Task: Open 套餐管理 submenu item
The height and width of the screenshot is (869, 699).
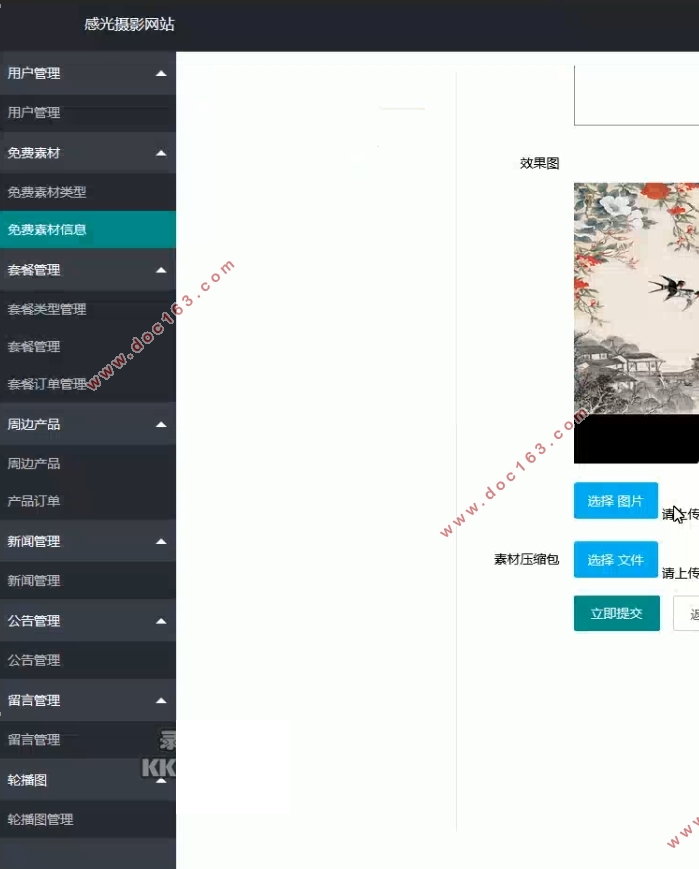Action: click(x=88, y=346)
